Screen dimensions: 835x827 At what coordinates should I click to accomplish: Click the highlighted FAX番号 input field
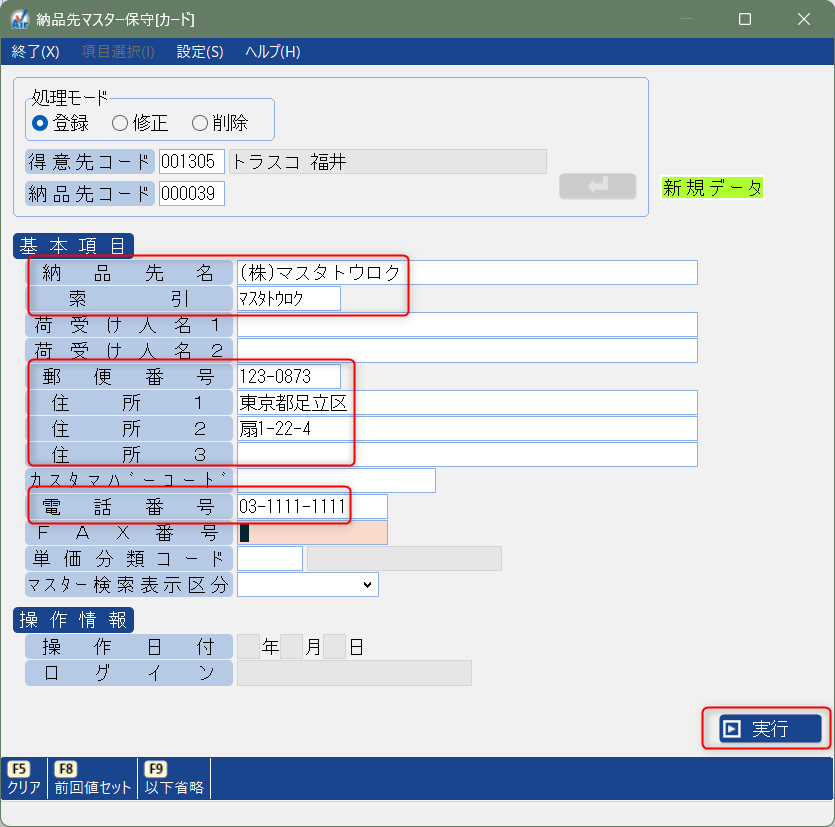point(312,533)
